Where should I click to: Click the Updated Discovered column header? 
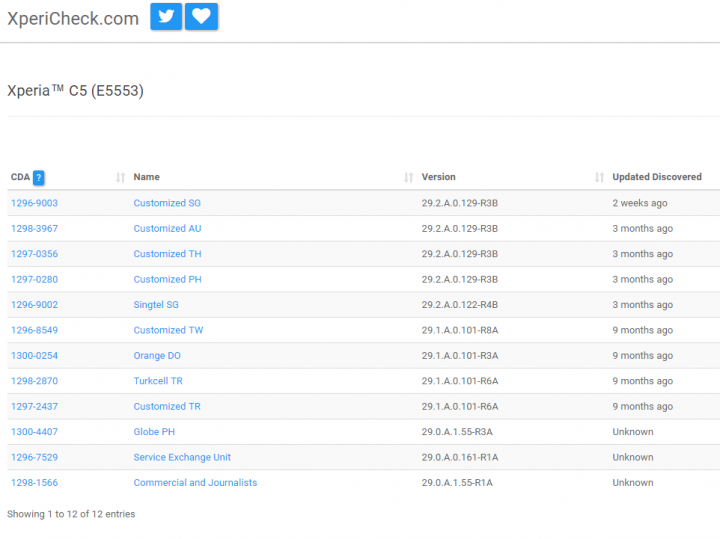[x=657, y=177]
